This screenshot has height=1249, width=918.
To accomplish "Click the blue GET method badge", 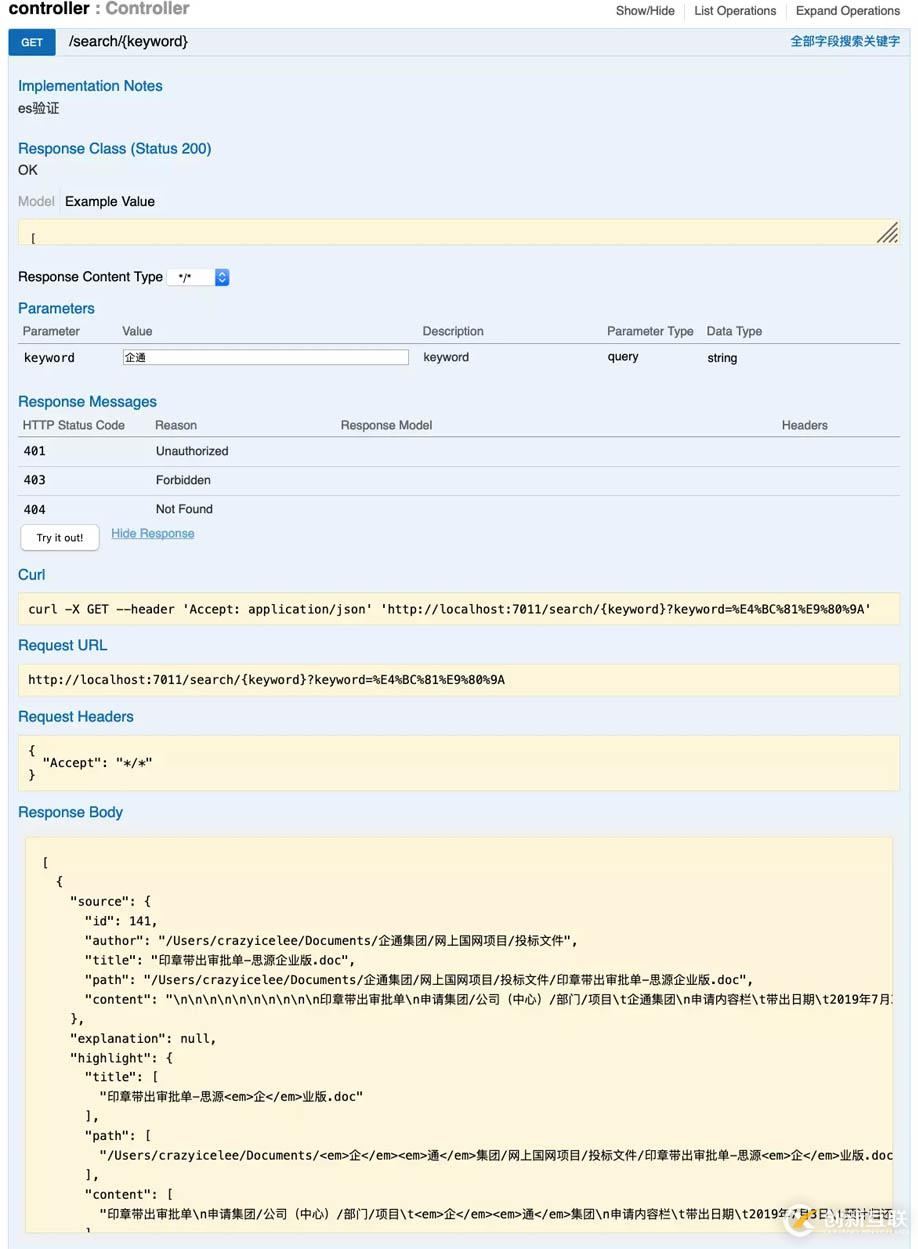I will click(x=32, y=42).
